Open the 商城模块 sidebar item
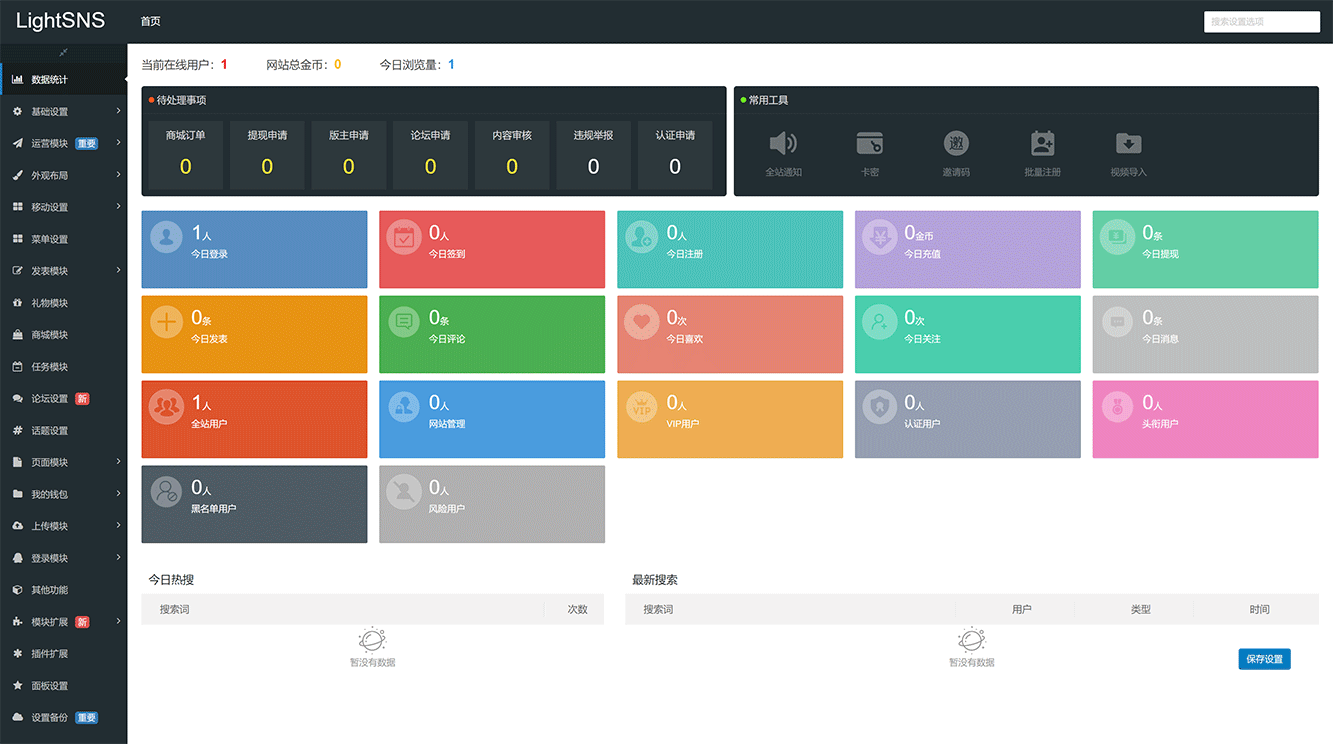 [x=50, y=335]
